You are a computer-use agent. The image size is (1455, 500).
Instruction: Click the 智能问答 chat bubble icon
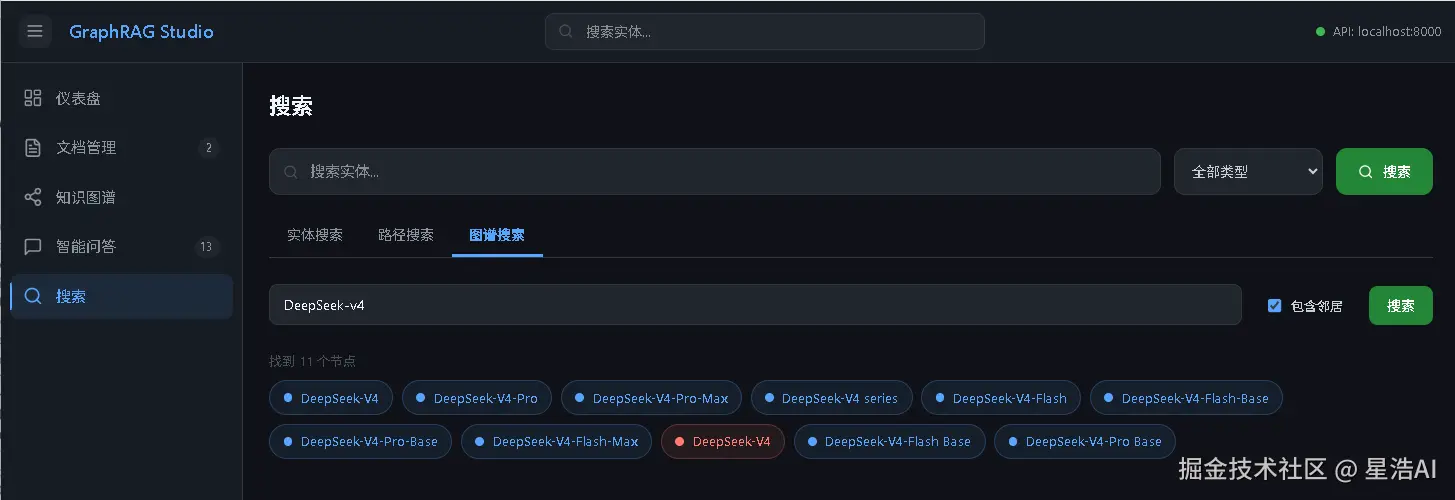click(x=33, y=246)
